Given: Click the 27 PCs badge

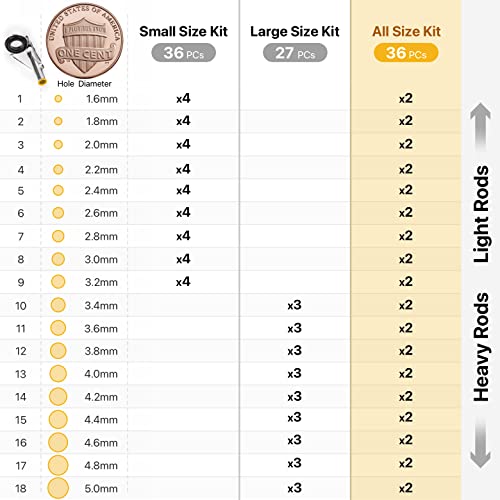Looking at the screenshot, I should coord(295,53).
